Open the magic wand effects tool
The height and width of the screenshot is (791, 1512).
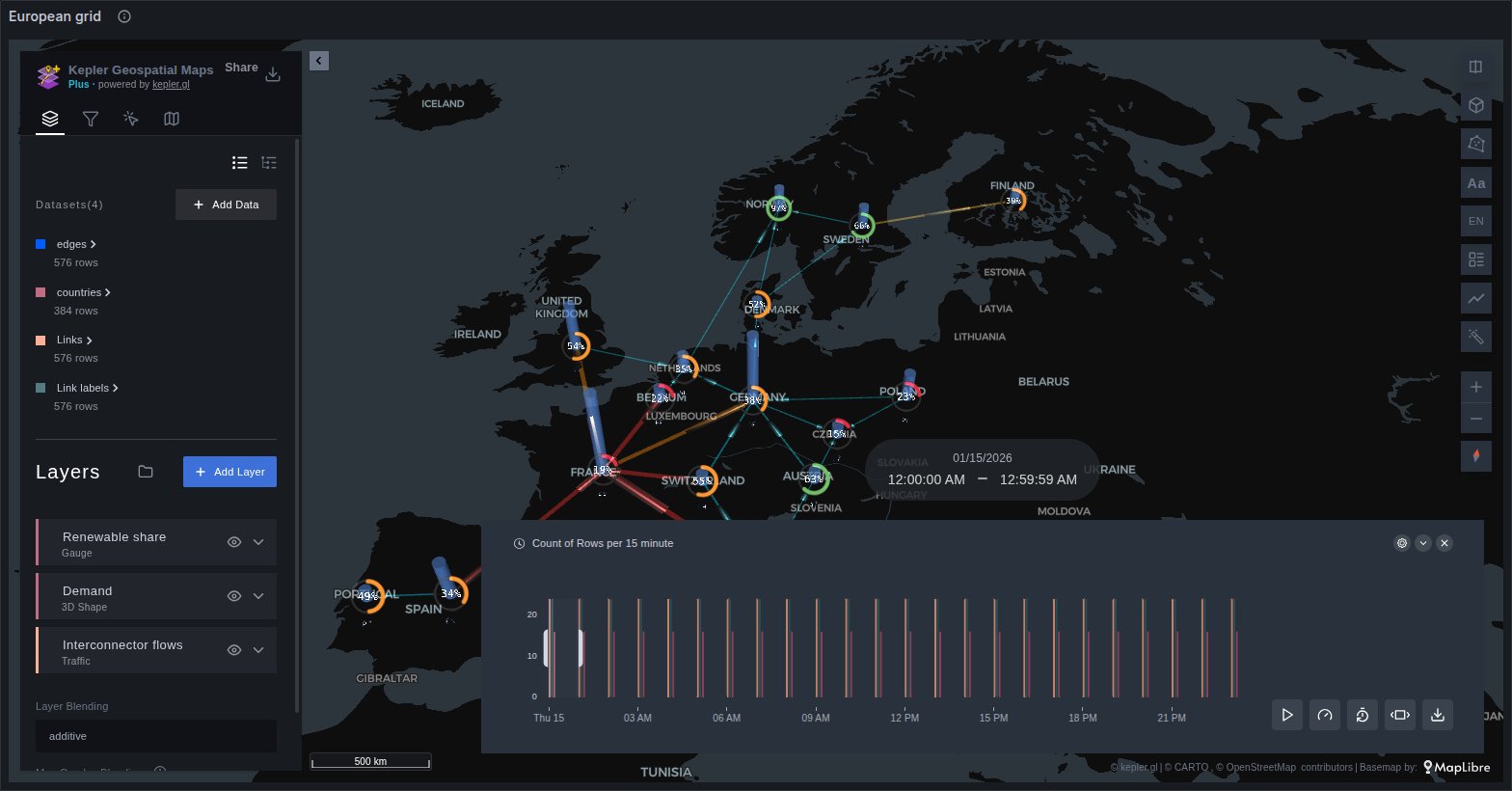[x=1475, y=337]
